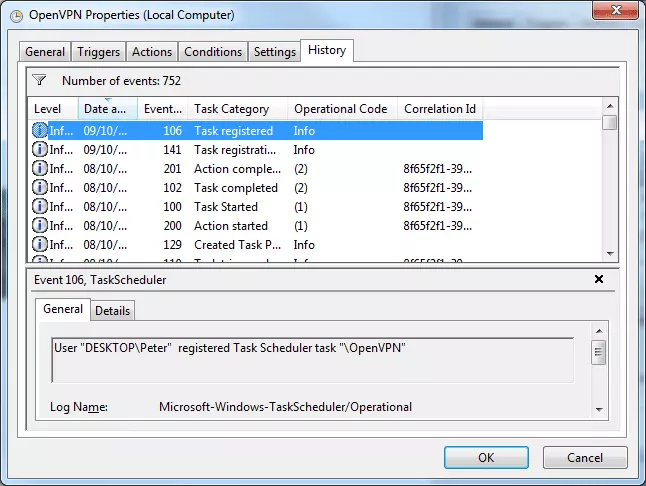Open the Conditions tab
The width and height of the screenshot is (646, 486).
[x=213, y=52]
